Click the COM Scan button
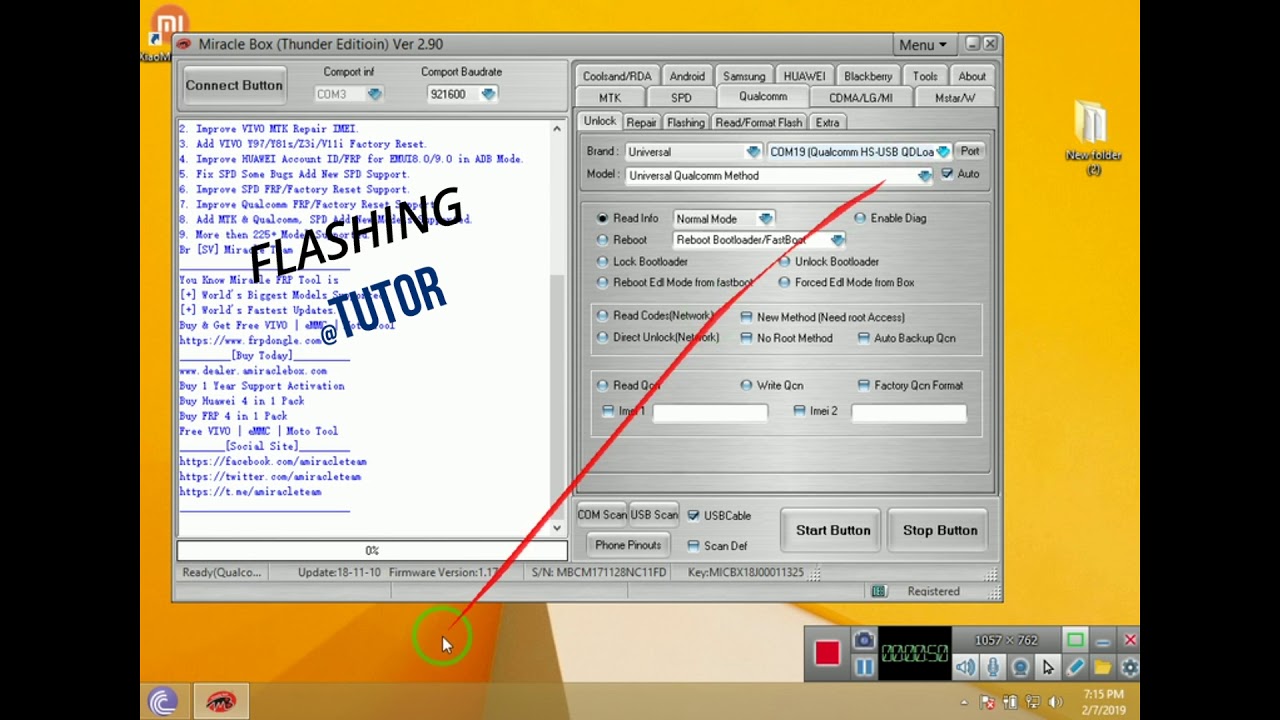The height and width of the screenshot is (720, 1280). [602, 515]
